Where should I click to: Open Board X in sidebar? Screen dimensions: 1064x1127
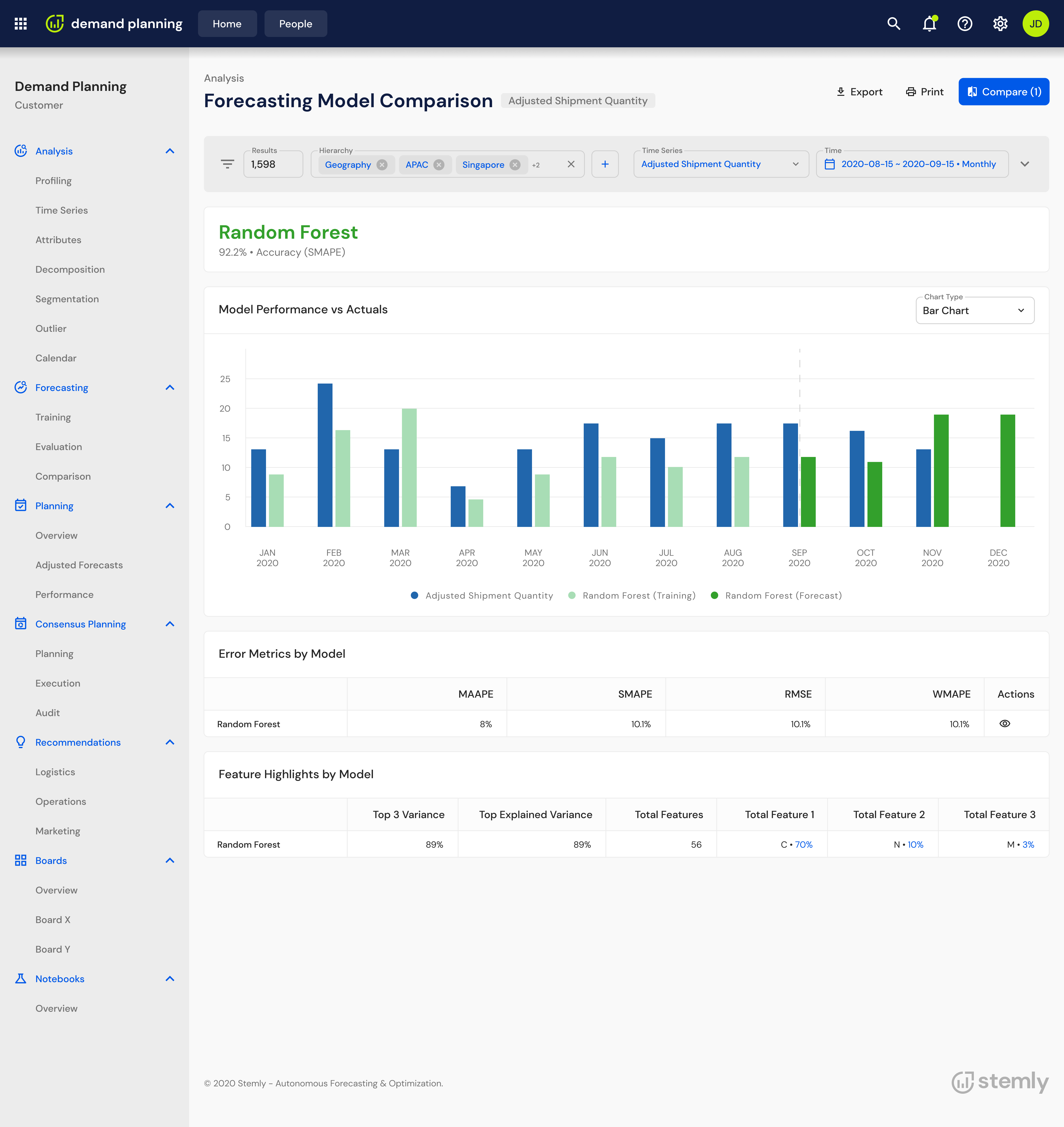click(x=53, y=920)
